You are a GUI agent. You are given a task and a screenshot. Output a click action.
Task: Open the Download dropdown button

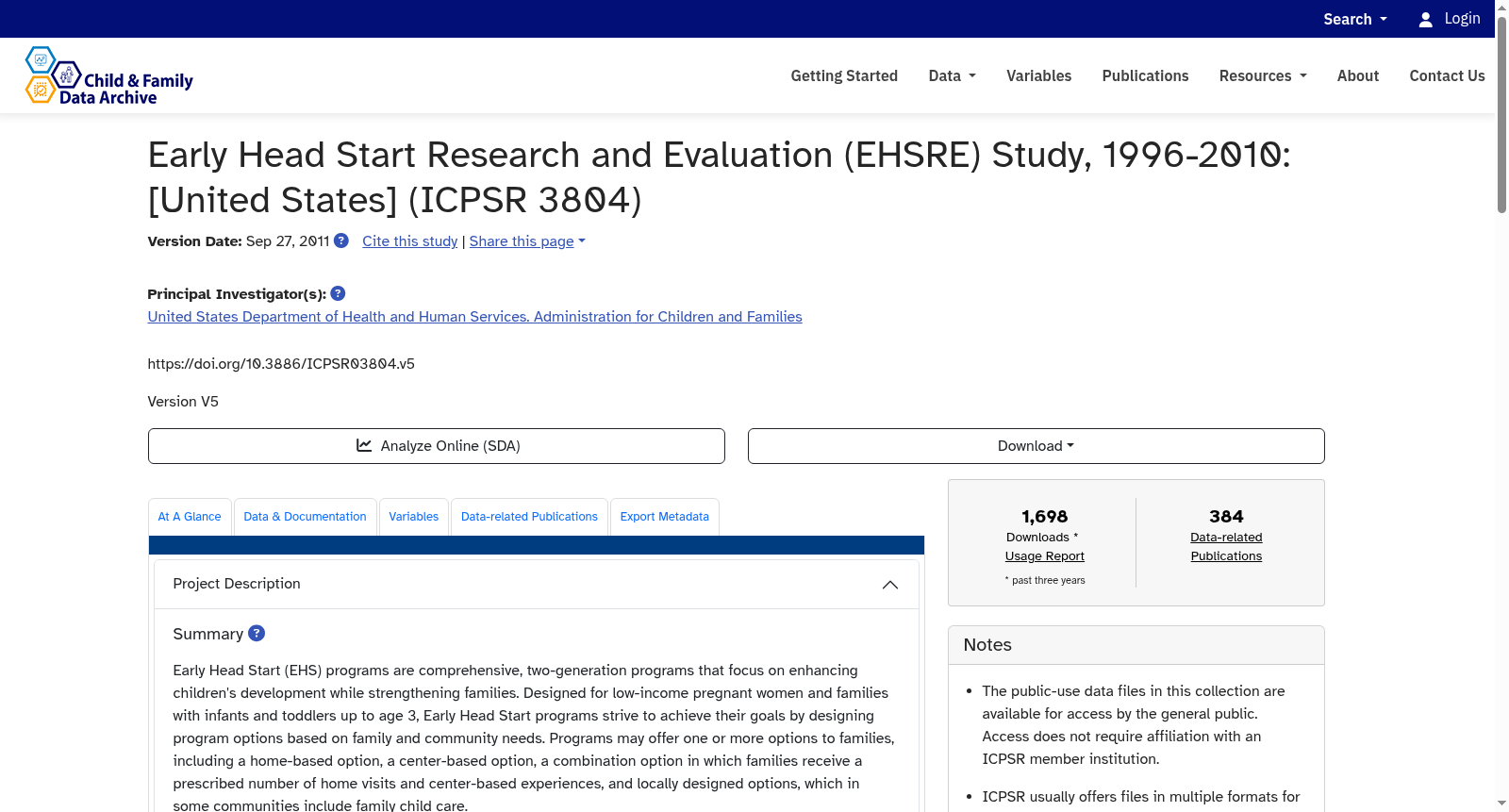(1036, 446)
